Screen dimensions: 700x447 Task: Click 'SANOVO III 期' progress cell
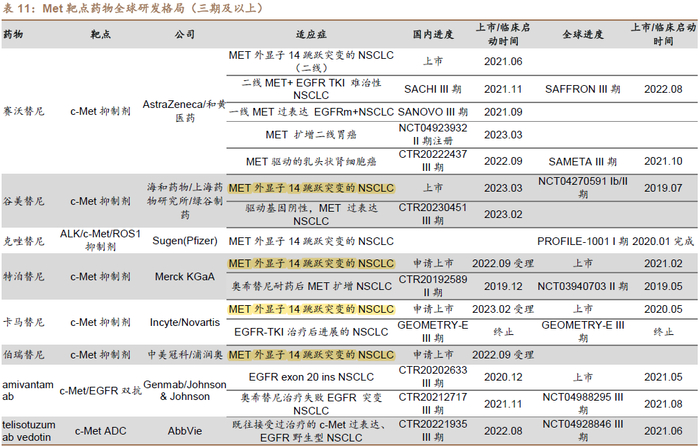point(433,112)
